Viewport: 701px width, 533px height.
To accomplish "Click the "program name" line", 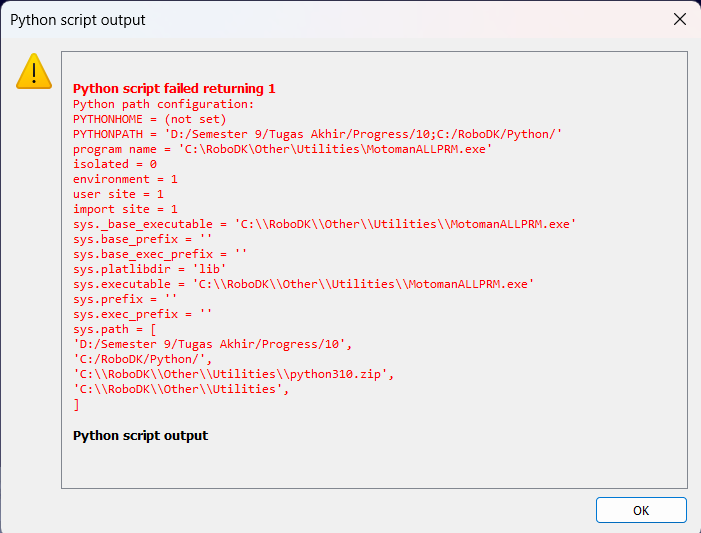I will [x=283, y=149].
